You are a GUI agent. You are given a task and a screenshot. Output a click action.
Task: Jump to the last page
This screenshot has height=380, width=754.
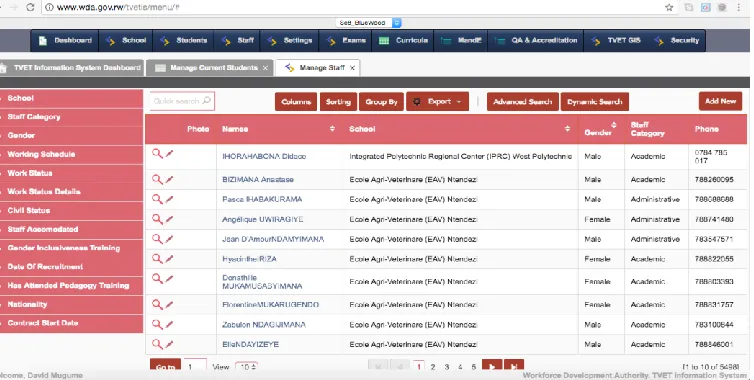(514, 366)
